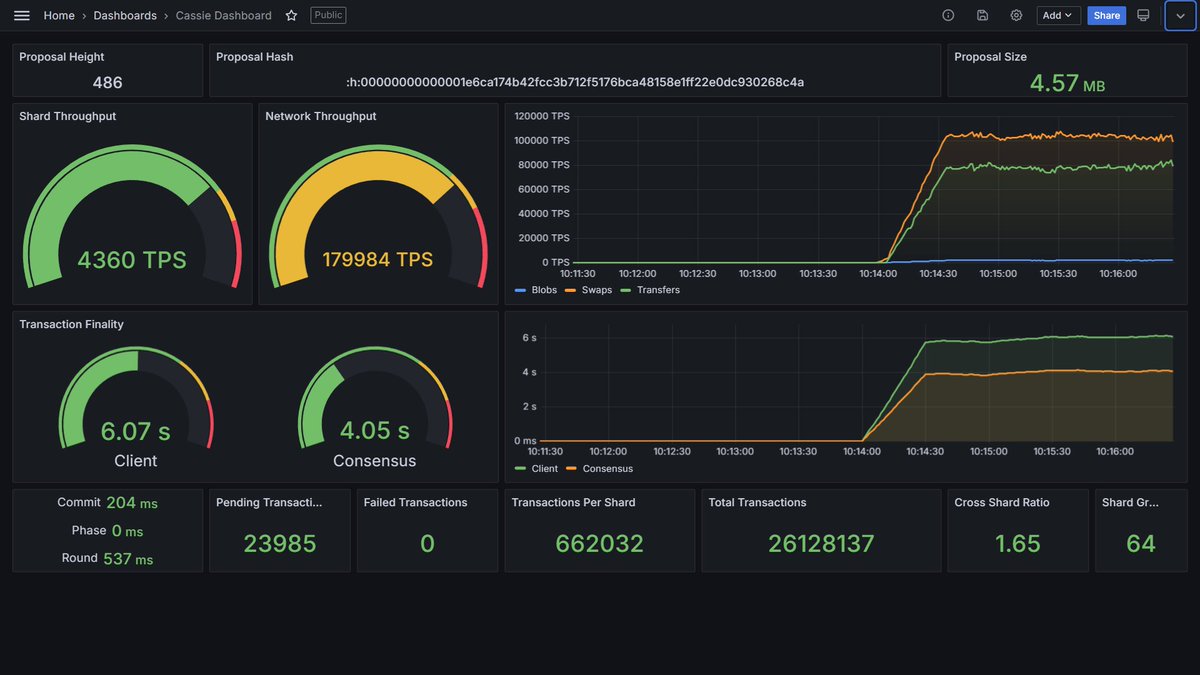Switch to TV kiosk view mode

(1144, 15)
